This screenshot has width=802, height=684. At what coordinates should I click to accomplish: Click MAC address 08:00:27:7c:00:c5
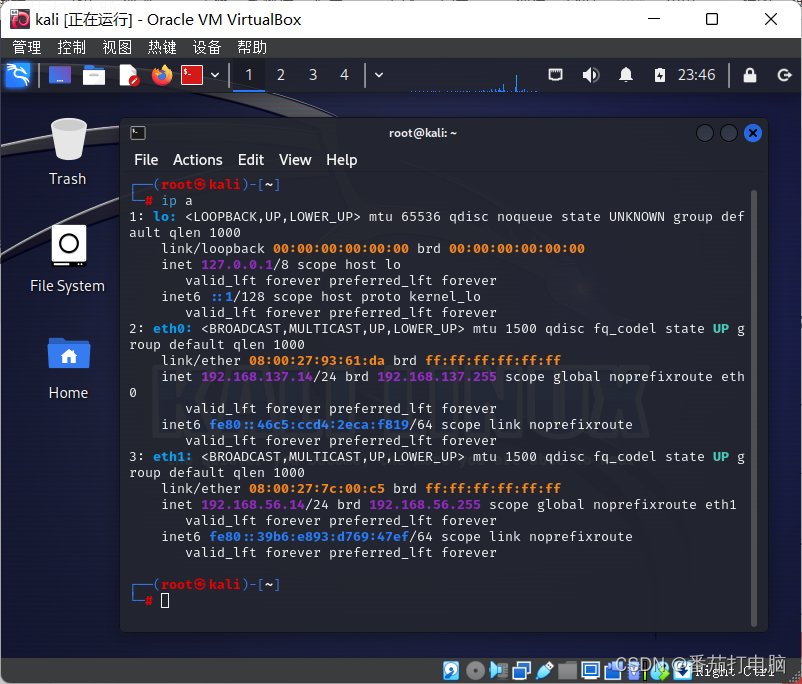click(x=317, y=489)
